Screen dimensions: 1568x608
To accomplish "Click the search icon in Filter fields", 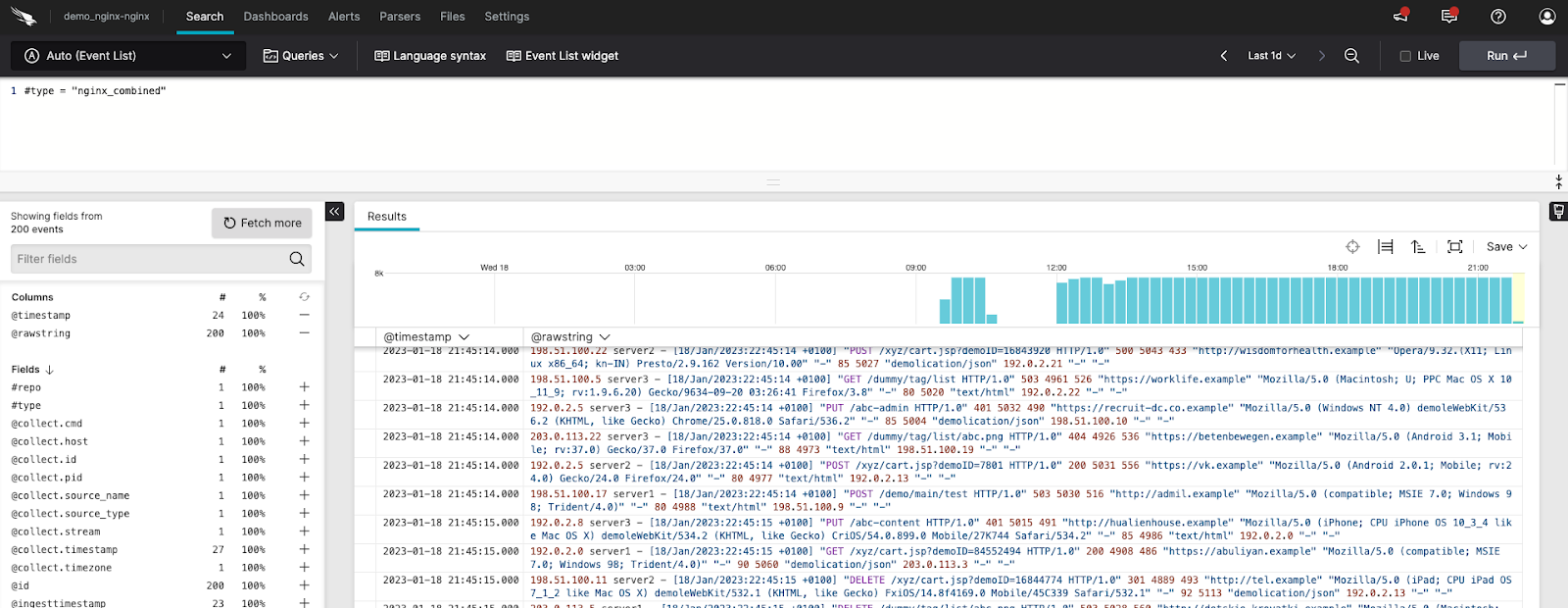I will pyautogui.click(x=297, y=259).
